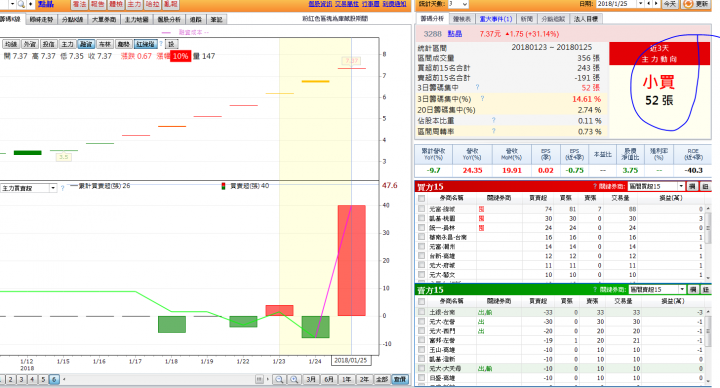Click the scroll-left arrow beside page 6
This screenshot has width=720, height=388.
point(64,379)
